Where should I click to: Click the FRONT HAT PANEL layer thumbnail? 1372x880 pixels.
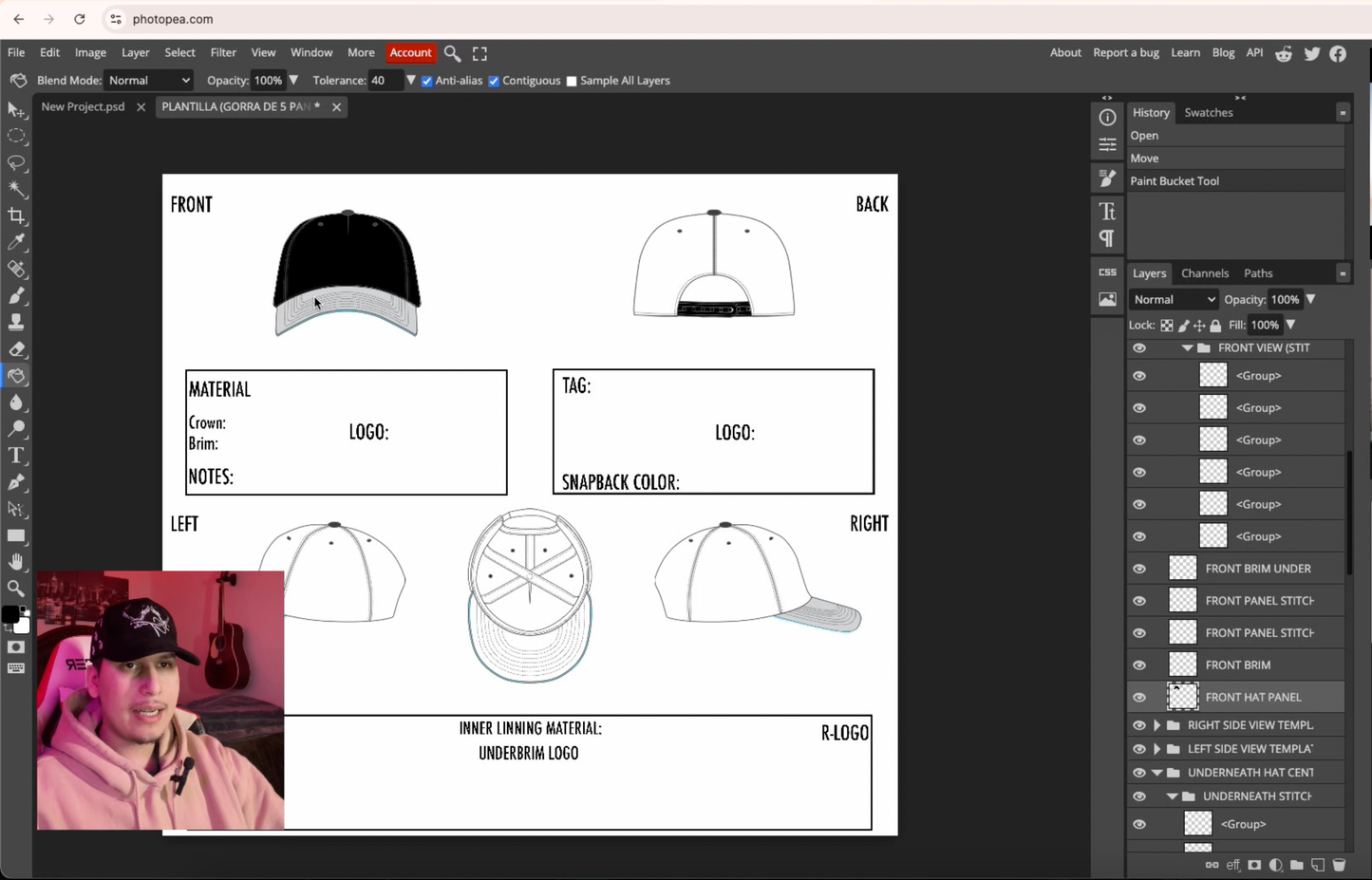(1182, 697)
